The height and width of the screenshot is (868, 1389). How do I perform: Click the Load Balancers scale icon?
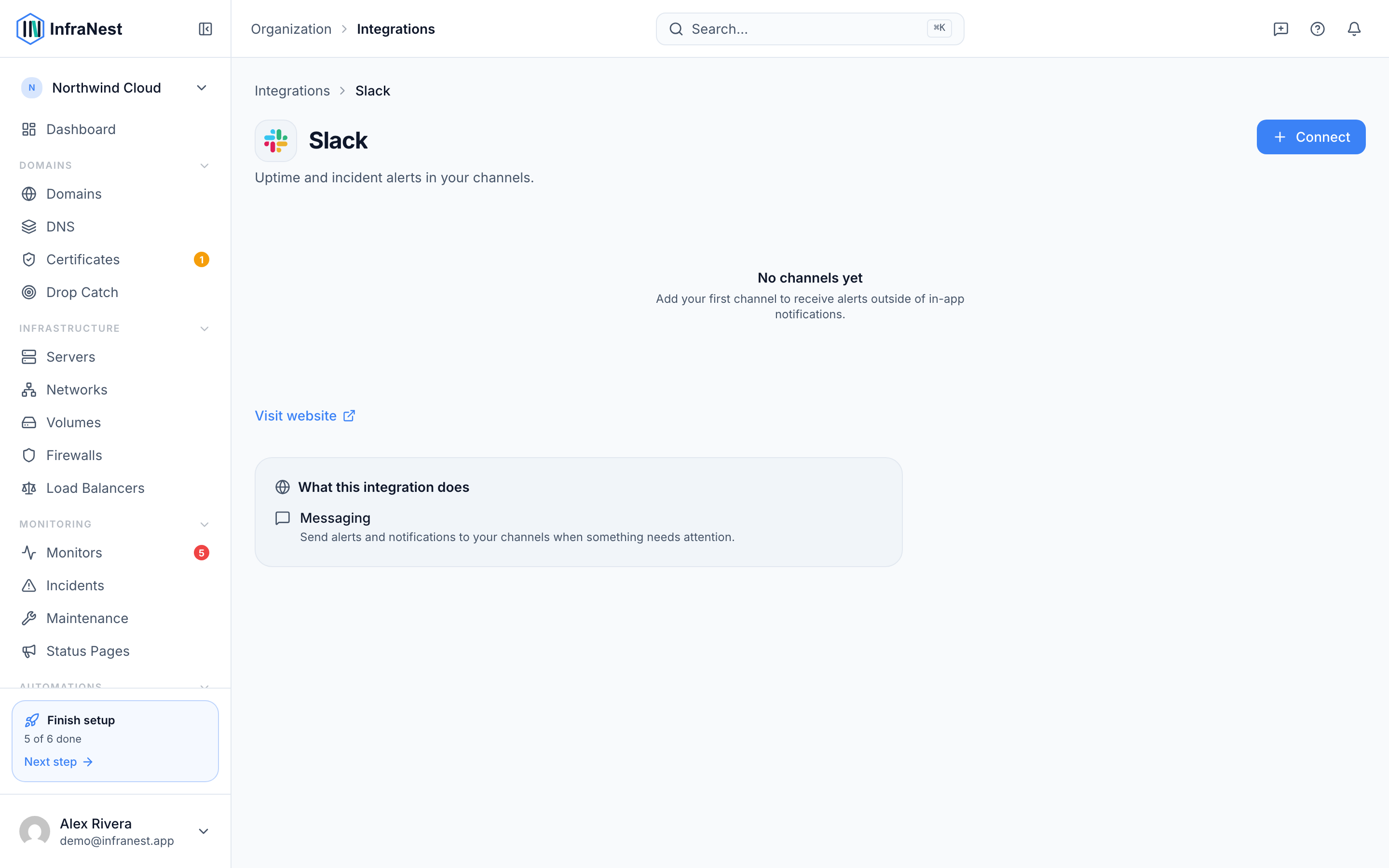(29, 488)
